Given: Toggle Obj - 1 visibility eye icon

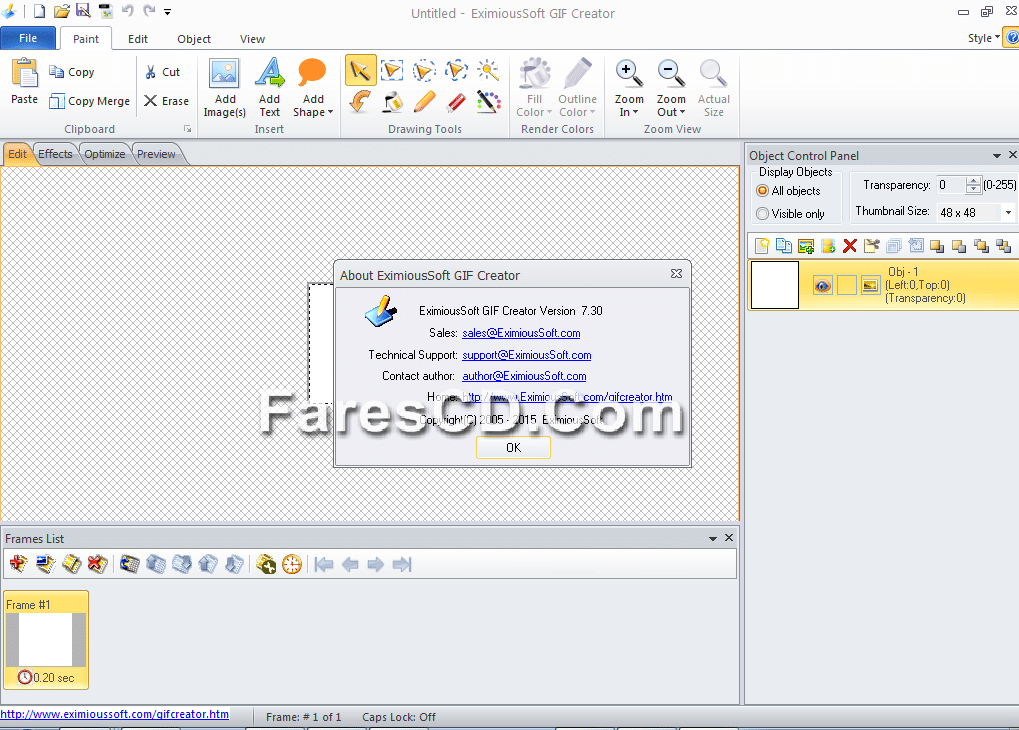Looking at the screenshot, I should (x=823, y=285).
